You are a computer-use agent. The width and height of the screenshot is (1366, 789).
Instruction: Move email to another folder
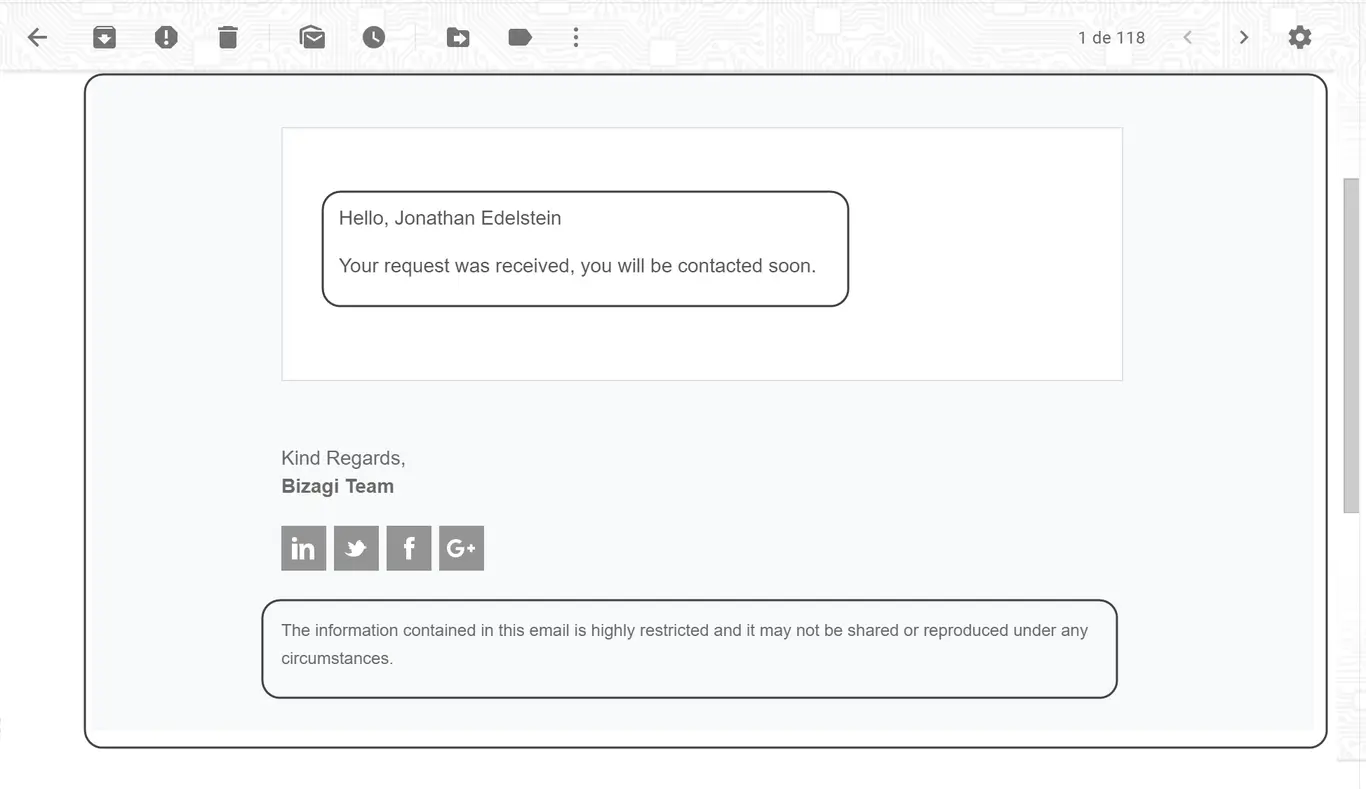(457, 38)
